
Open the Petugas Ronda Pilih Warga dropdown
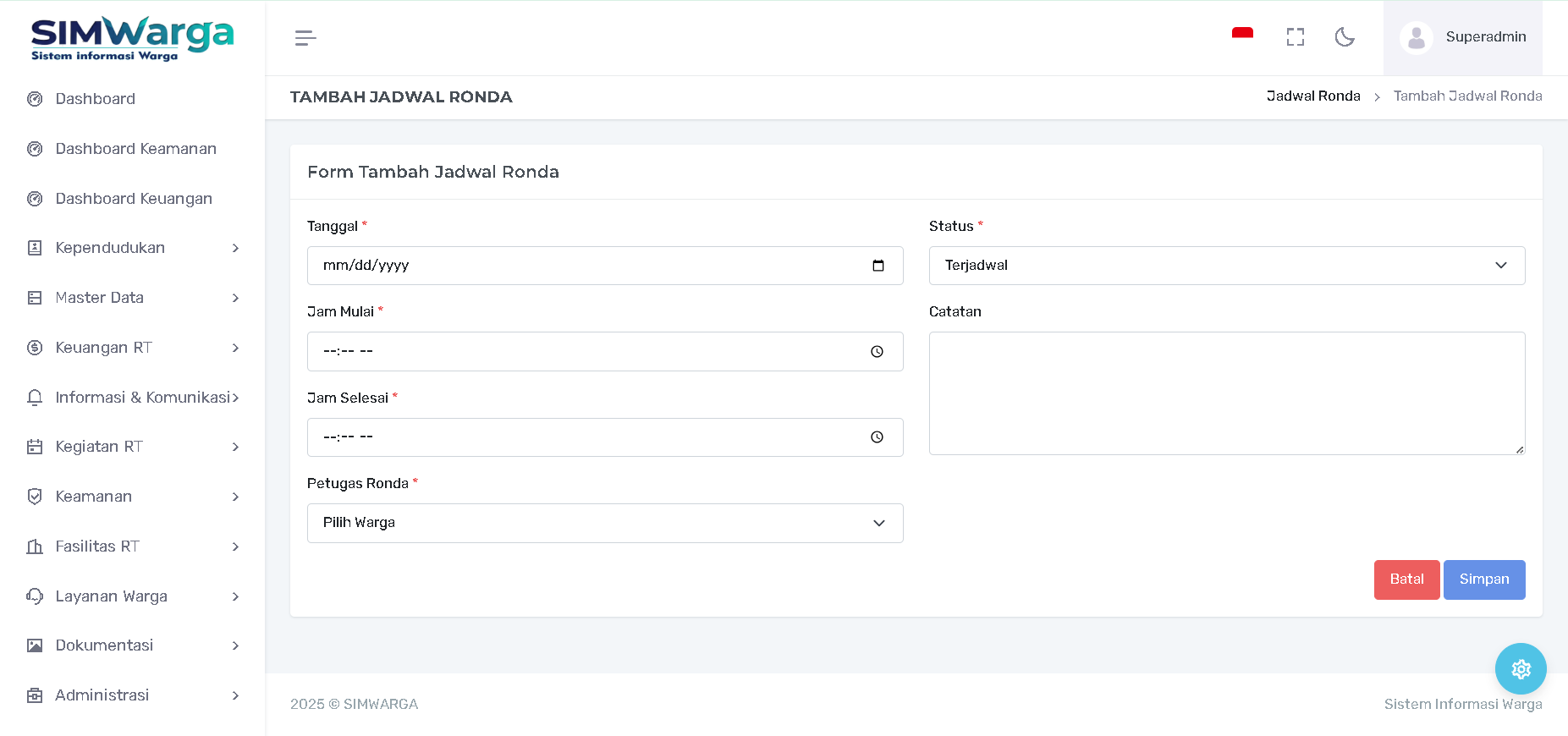pyautogui.click(x=604, y=523)
